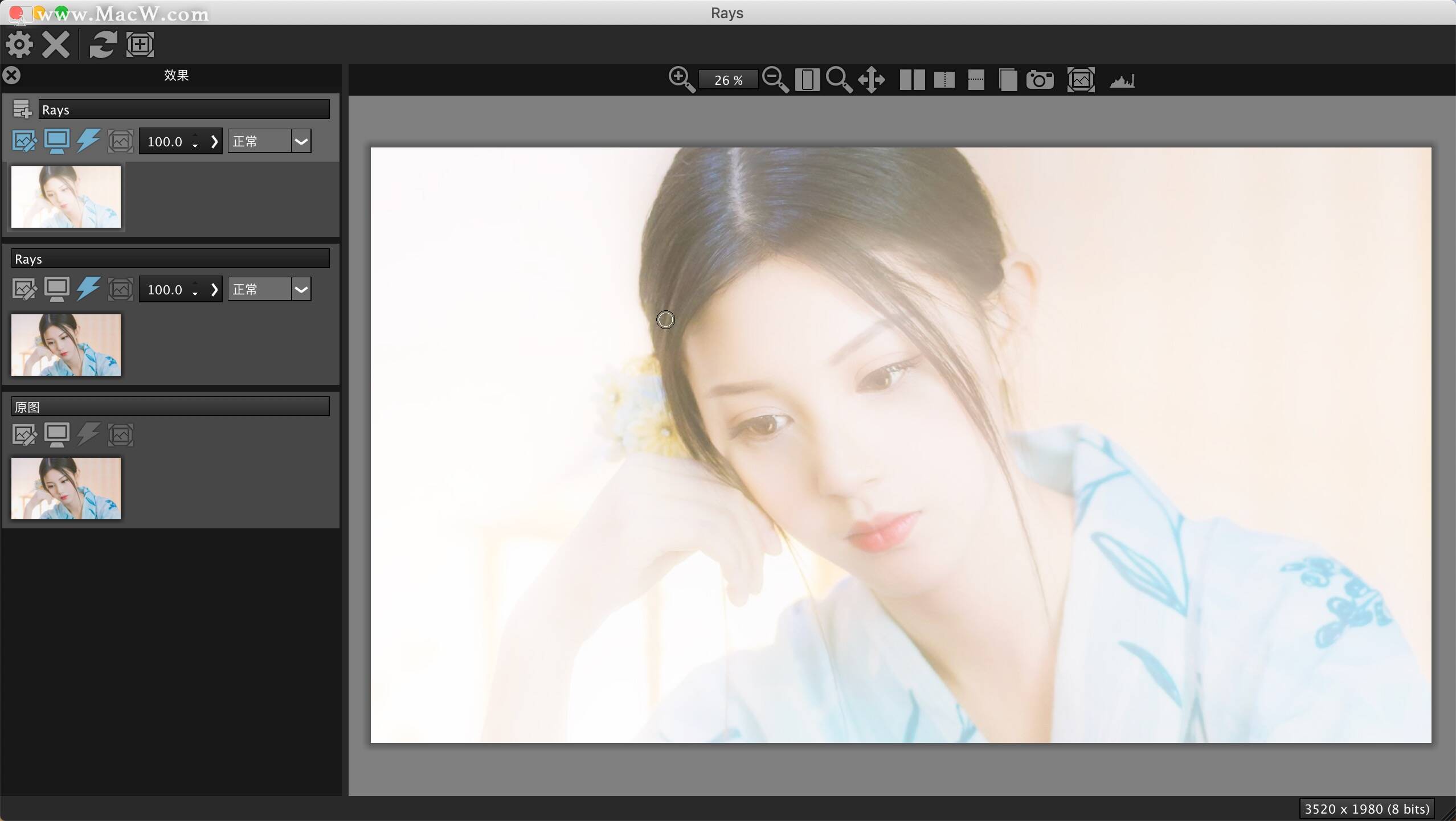Click the 26 % zoom level field
The image size is (1456, 821).
pyautogui.click(x=728, y=80)
